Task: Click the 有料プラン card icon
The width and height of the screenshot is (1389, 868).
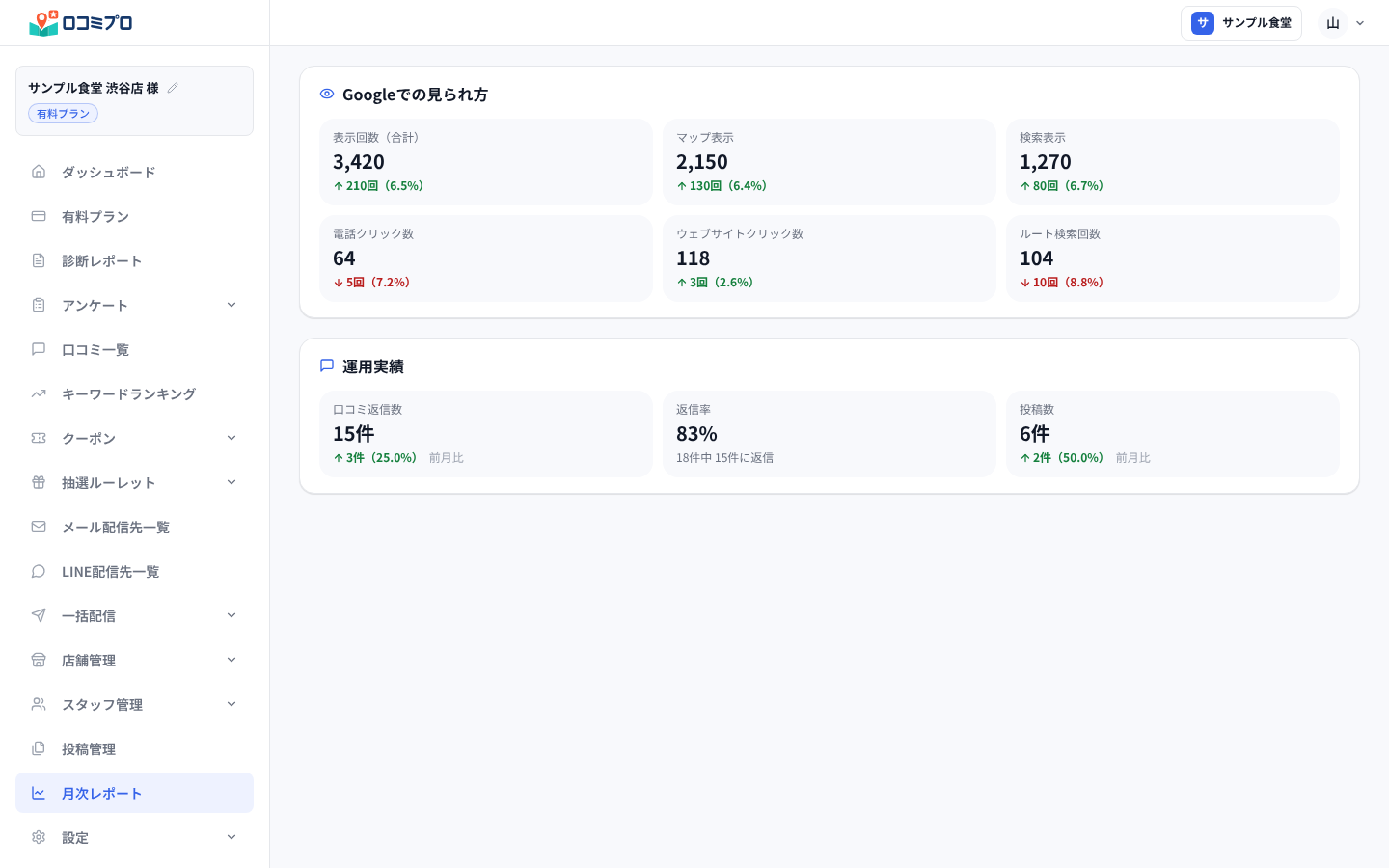Action: tap(39, 216)
